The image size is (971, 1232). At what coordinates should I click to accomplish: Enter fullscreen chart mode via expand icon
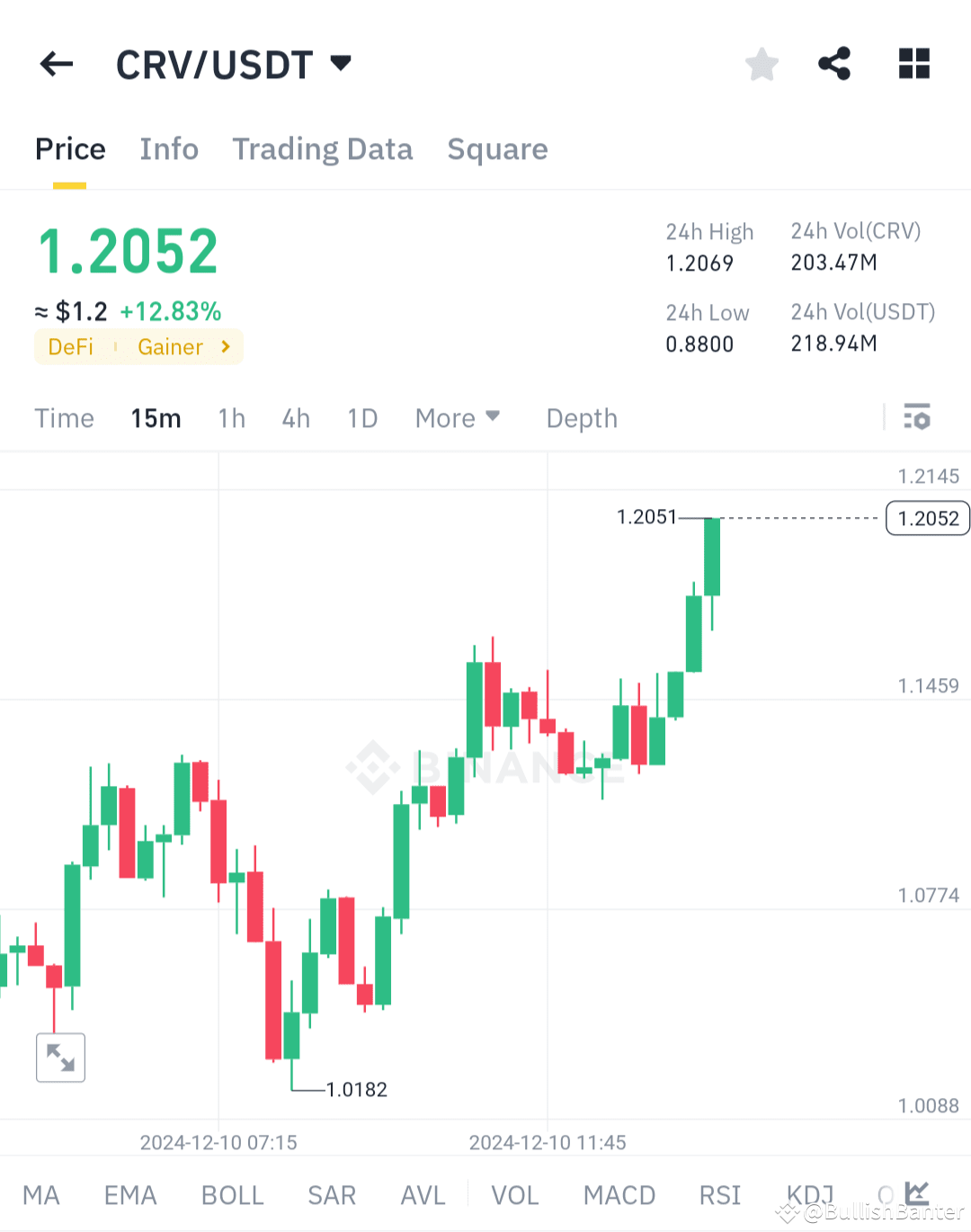click(x=59, y=1058)
